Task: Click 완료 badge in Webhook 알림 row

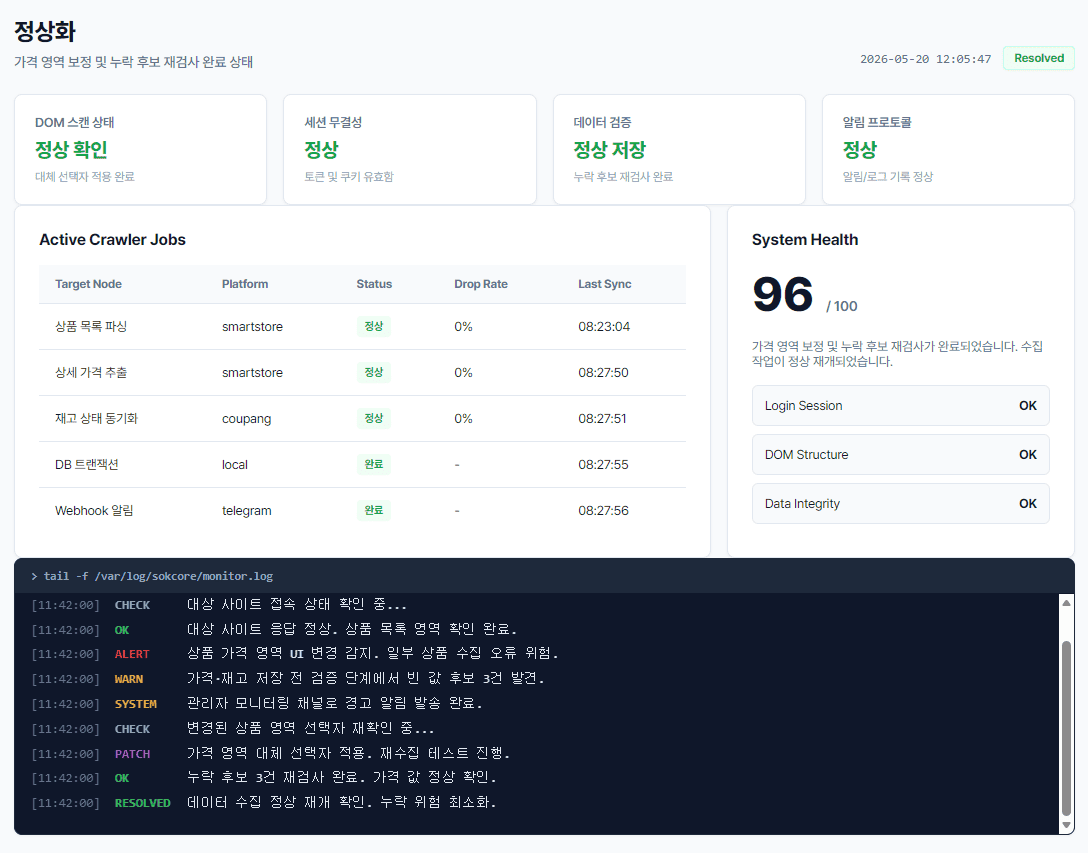Action: [x=373, y=510]
